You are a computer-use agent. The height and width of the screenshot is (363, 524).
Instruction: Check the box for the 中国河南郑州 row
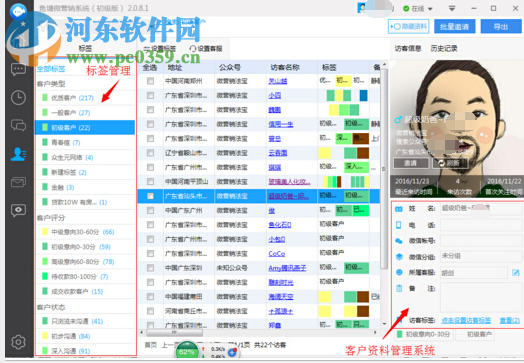point(150,81)
